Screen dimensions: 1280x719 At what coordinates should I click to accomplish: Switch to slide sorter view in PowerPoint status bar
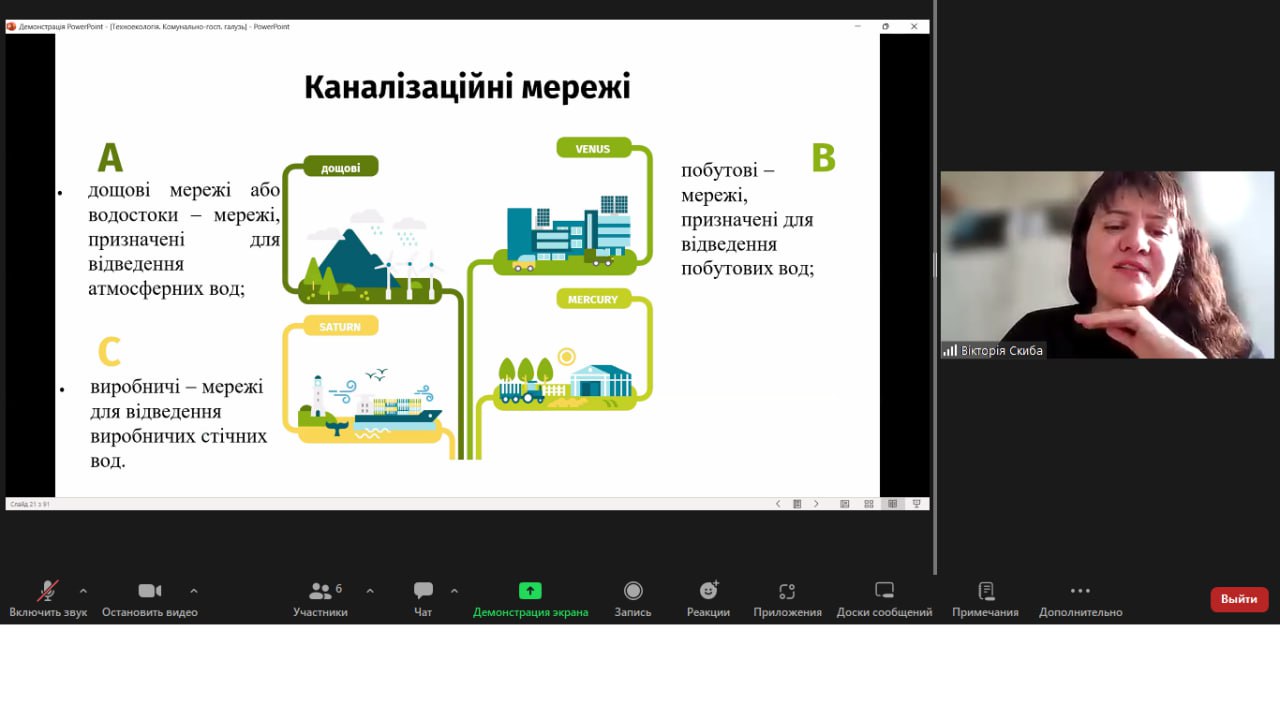coord(869,504)
